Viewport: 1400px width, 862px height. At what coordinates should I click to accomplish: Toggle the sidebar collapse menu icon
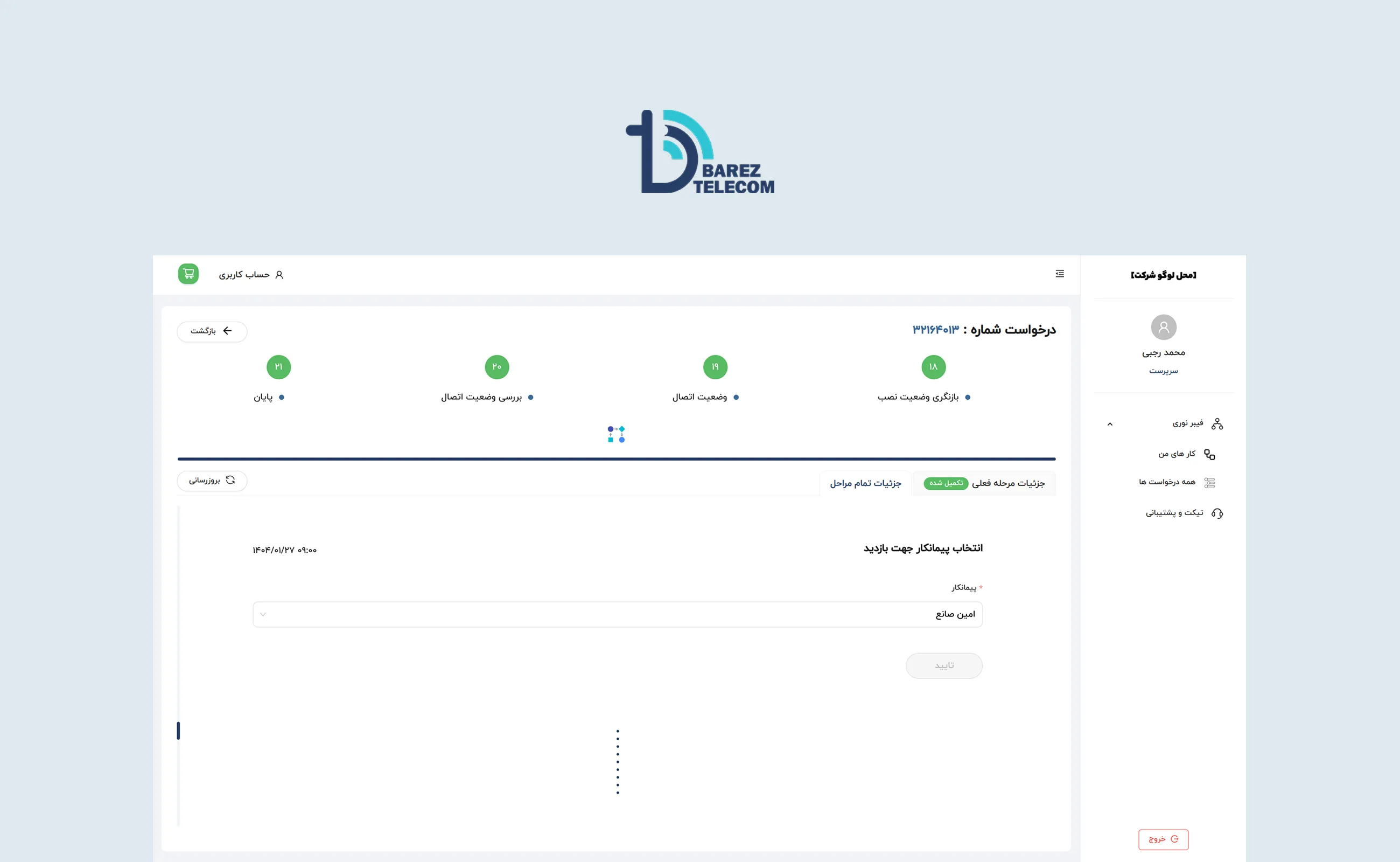coord(1060,274)
